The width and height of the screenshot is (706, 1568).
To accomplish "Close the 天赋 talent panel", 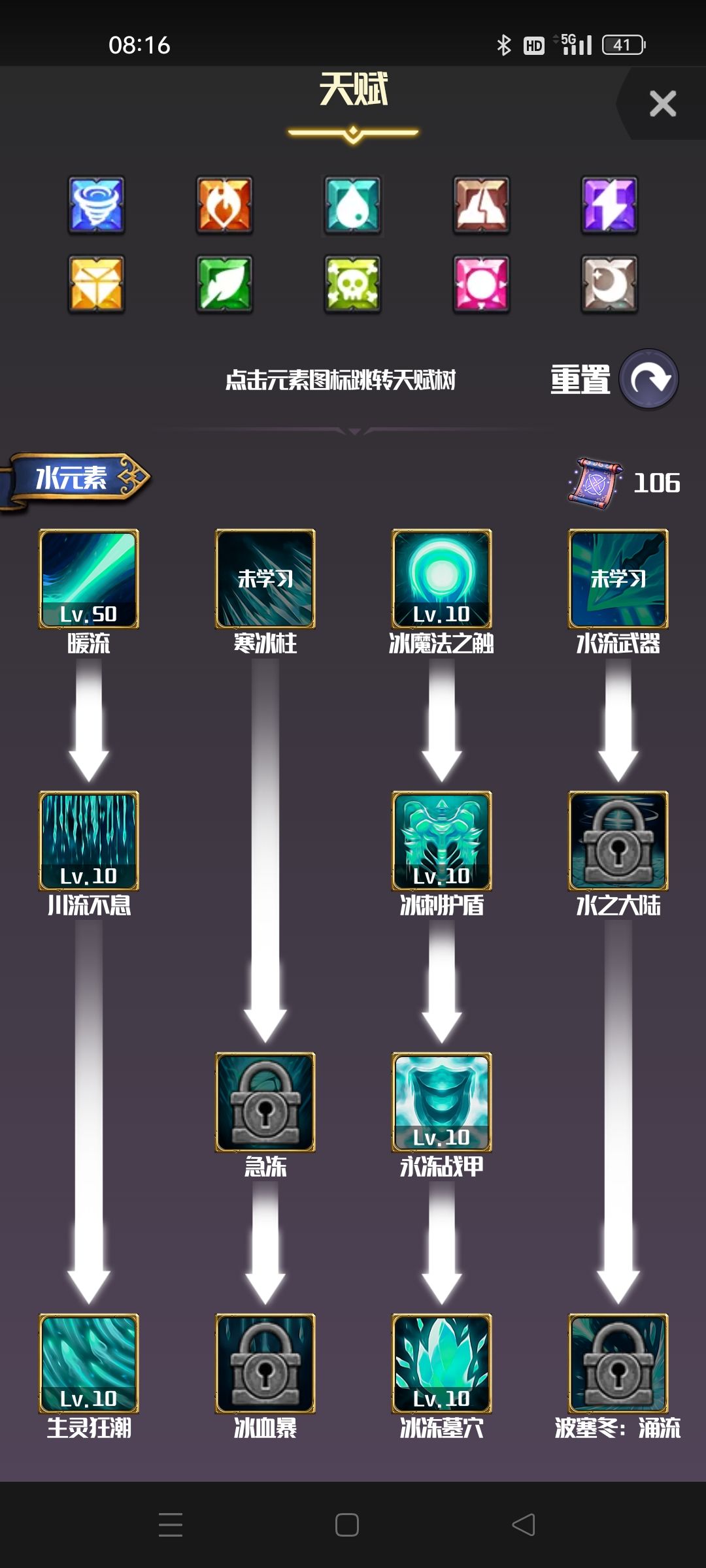I will [x=662, y=103].
